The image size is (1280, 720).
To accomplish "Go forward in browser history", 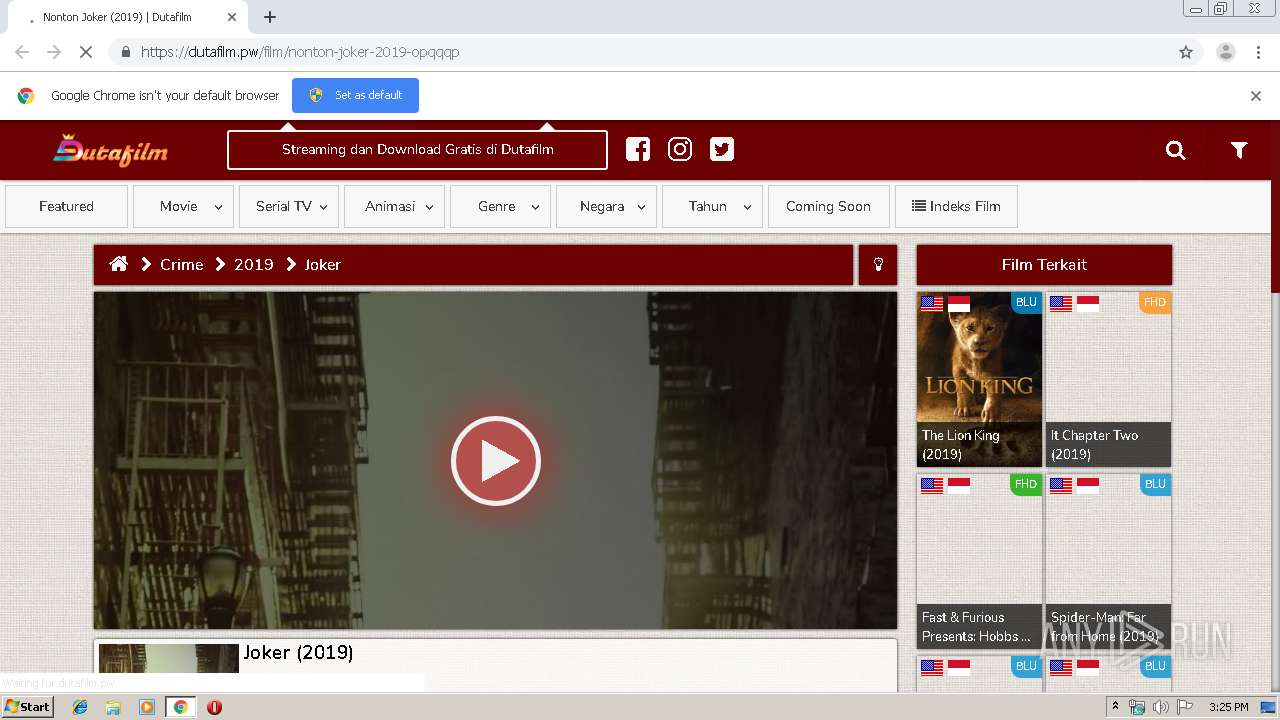I will pyautogui.click(x=54, y=52).
